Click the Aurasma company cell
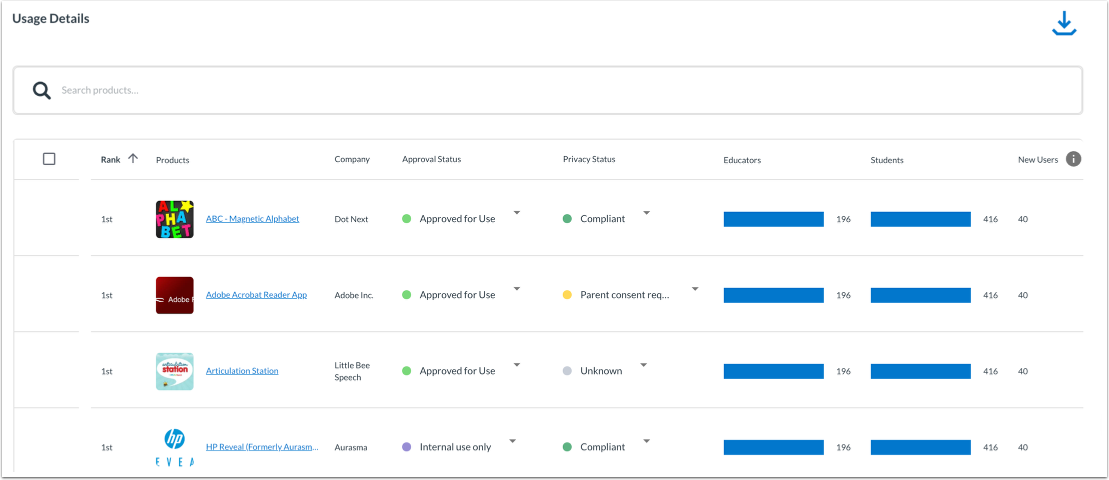Image resolution: width=1109 pixels, height=480 pixels. point(351,447)
